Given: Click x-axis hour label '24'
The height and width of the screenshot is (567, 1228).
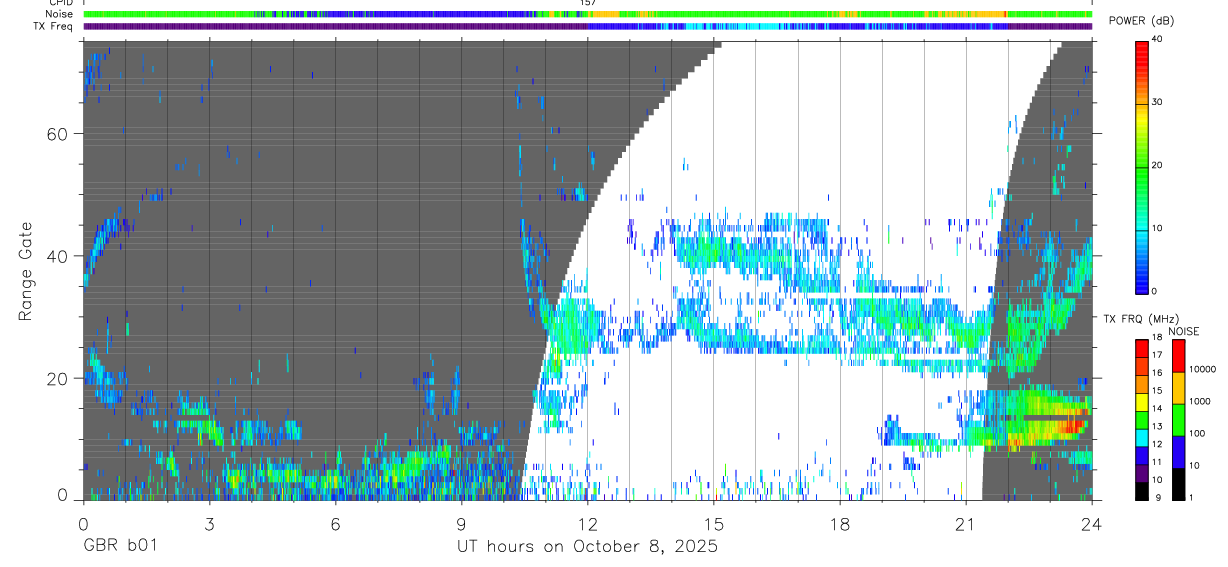Looking at the screenshot, I should [1091, 524].
